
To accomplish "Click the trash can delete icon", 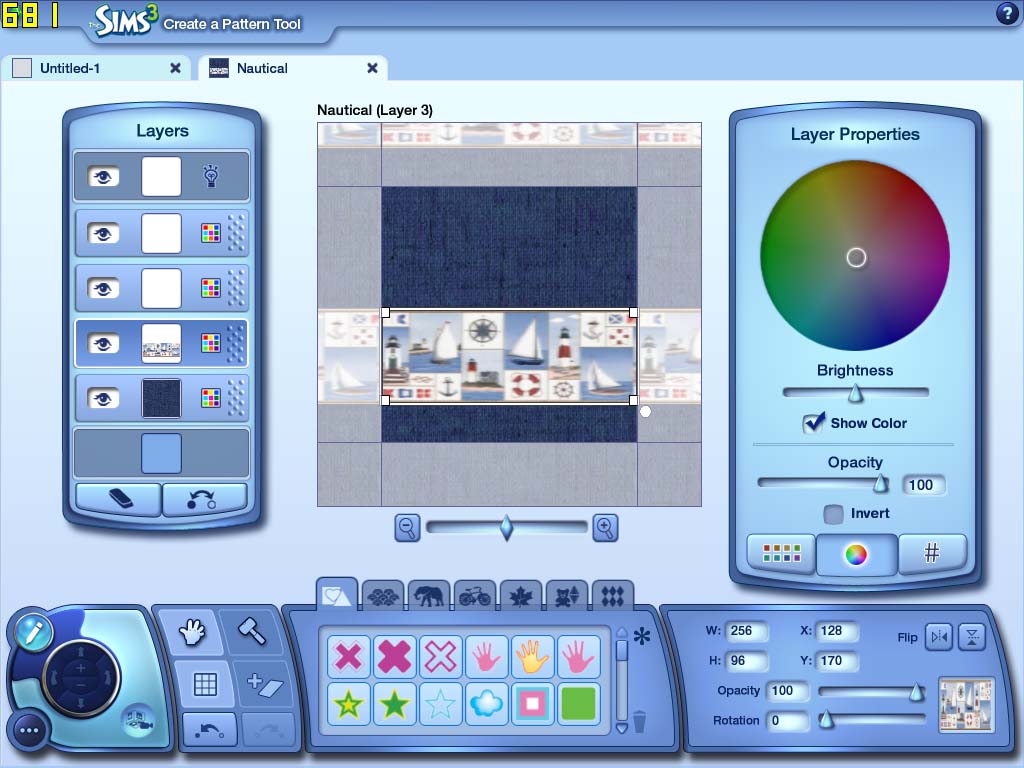I will click(639, 720).
